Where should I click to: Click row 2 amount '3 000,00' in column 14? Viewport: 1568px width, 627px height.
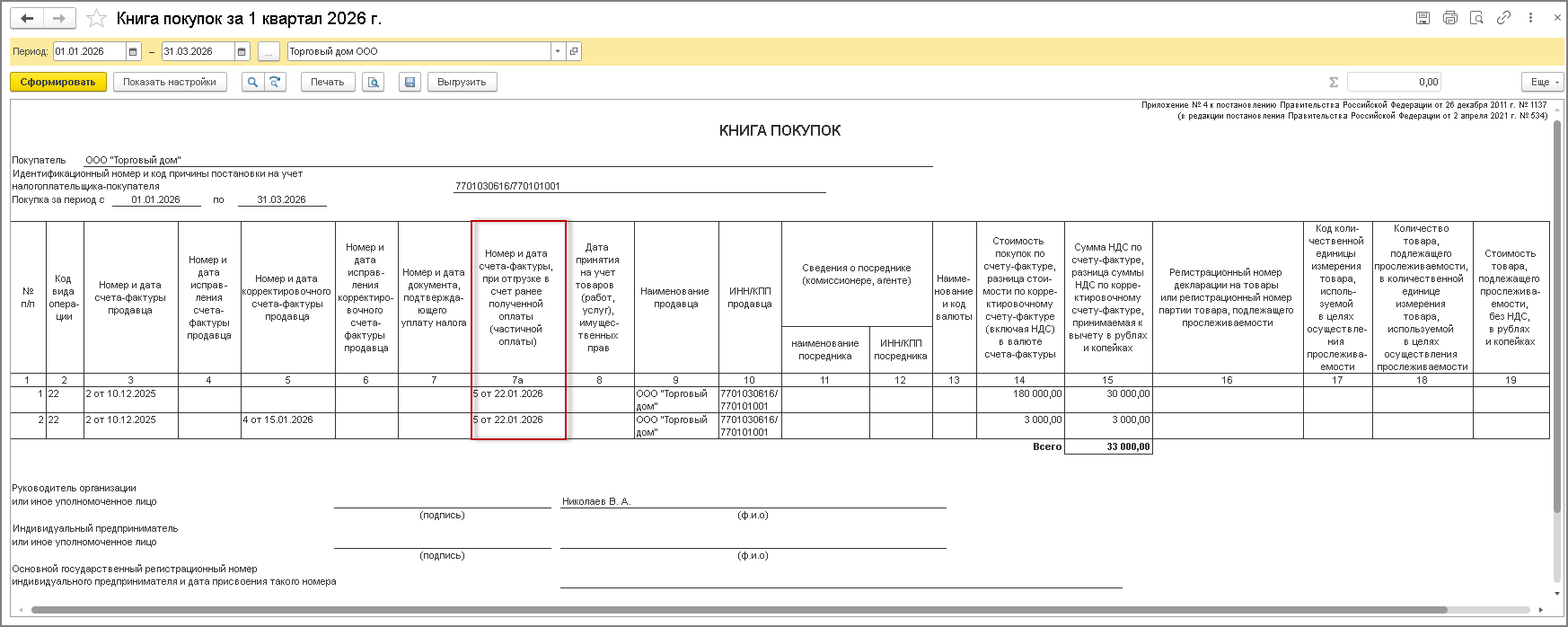[1020, 426]
